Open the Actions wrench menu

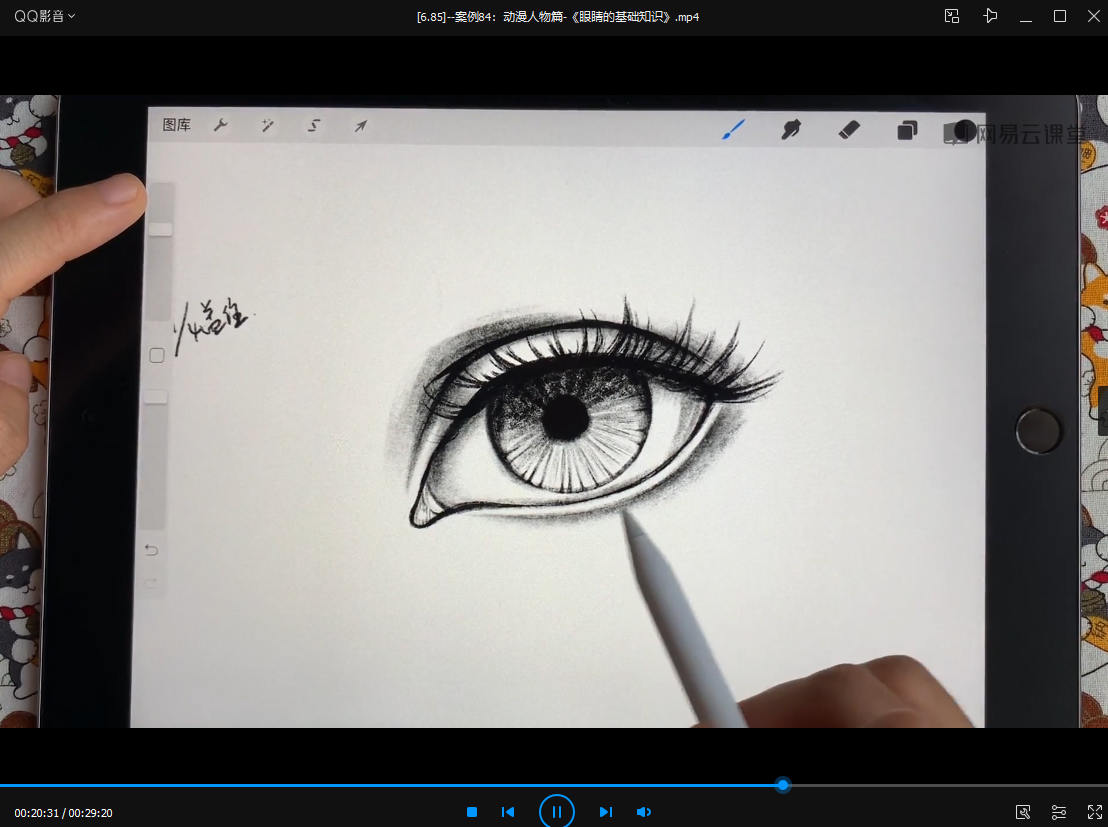click(x=221, y=126)
